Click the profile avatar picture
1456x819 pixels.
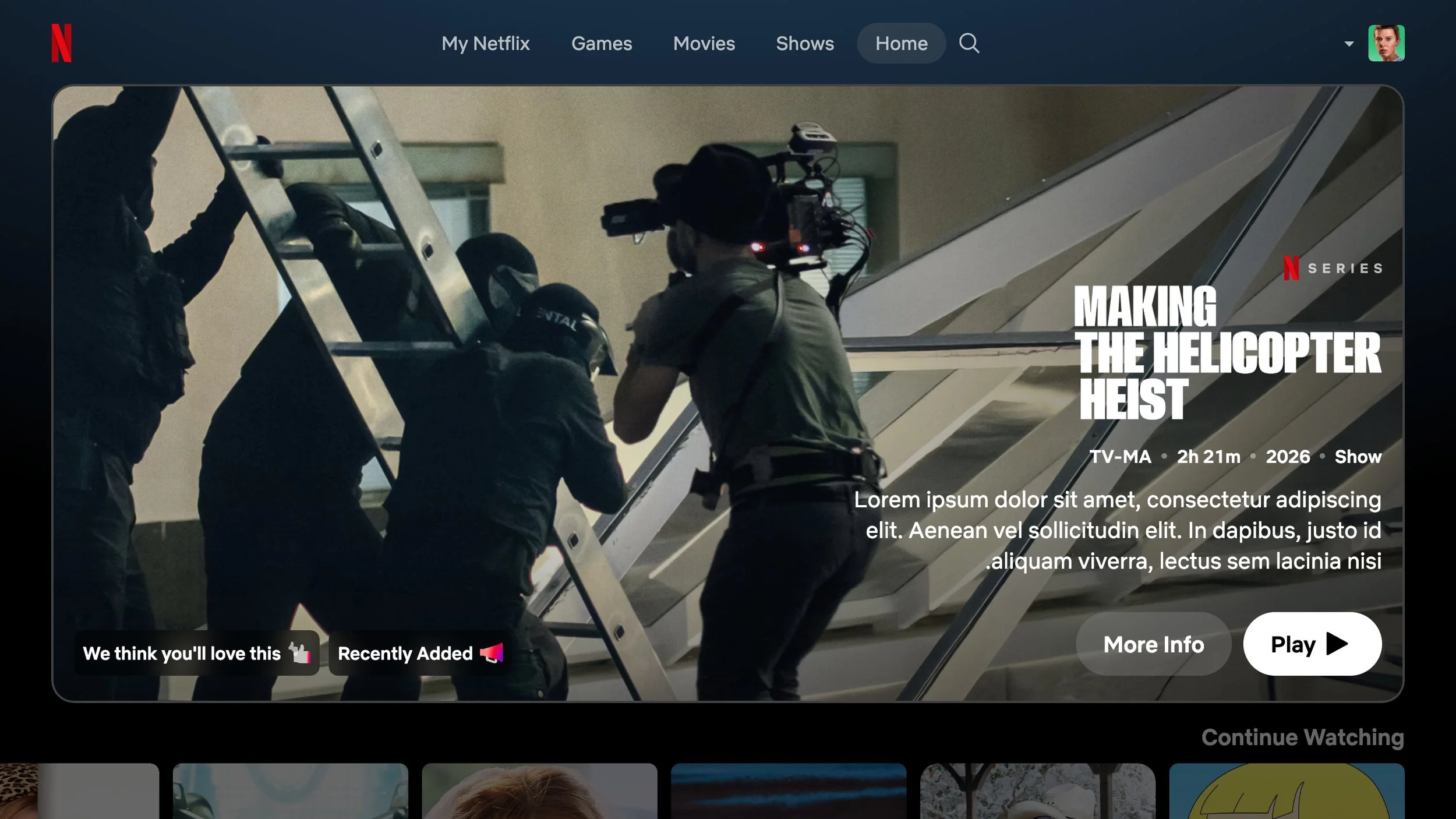point(1386,43)
